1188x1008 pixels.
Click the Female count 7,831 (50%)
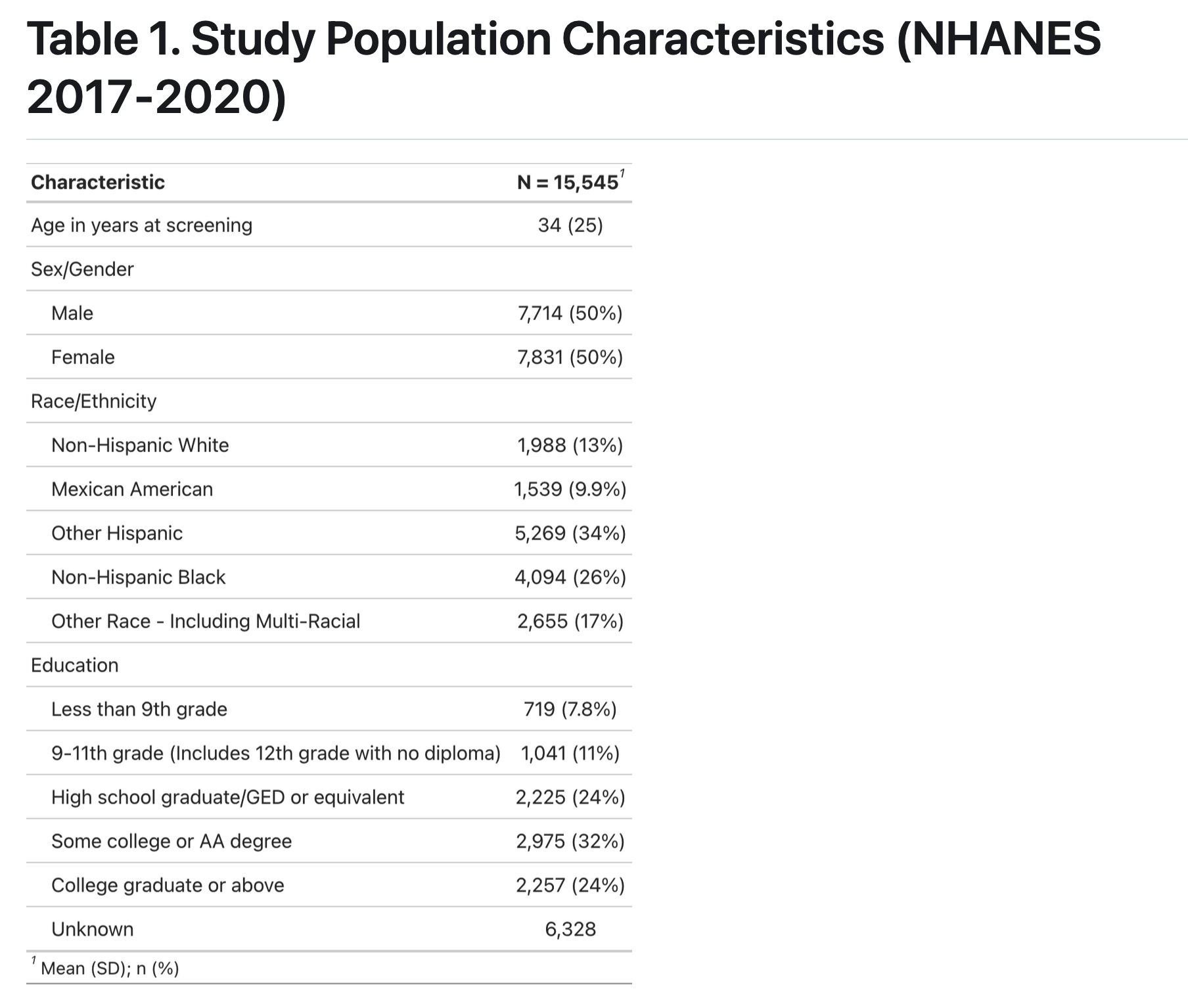click(570, 357)
